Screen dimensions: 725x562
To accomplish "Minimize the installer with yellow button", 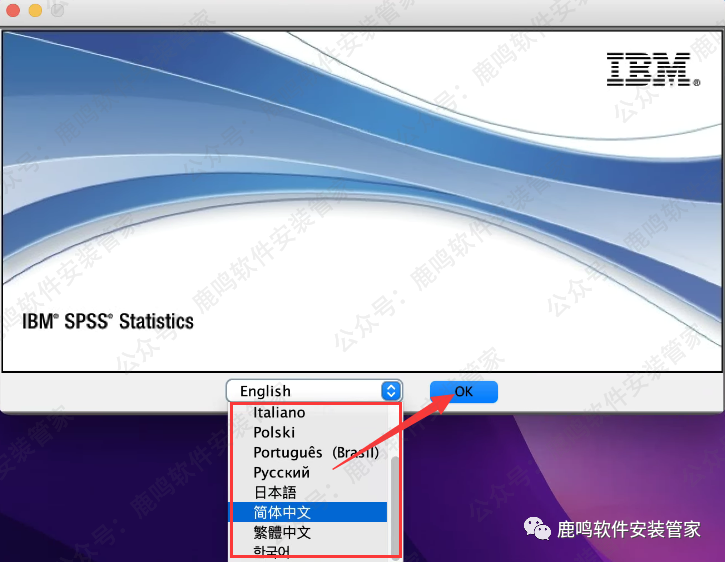I will coord(35,10).
